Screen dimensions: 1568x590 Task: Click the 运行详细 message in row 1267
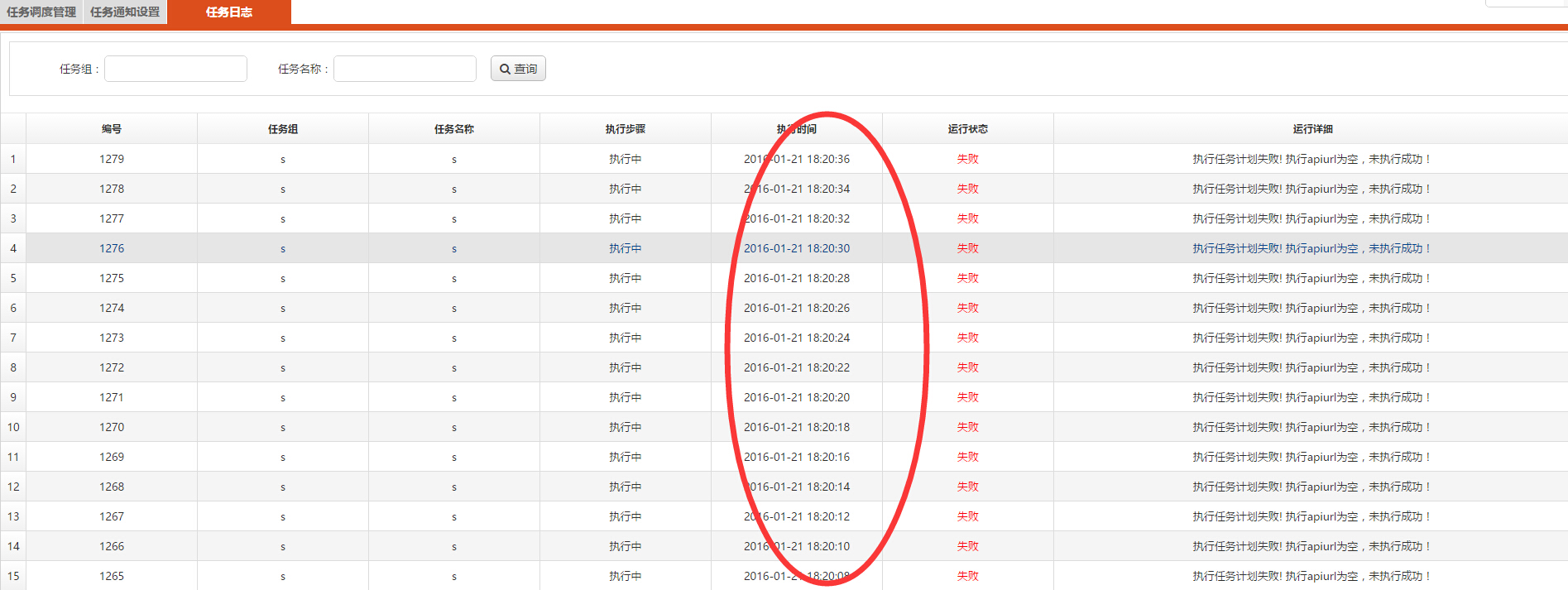tap(1312, 516)
